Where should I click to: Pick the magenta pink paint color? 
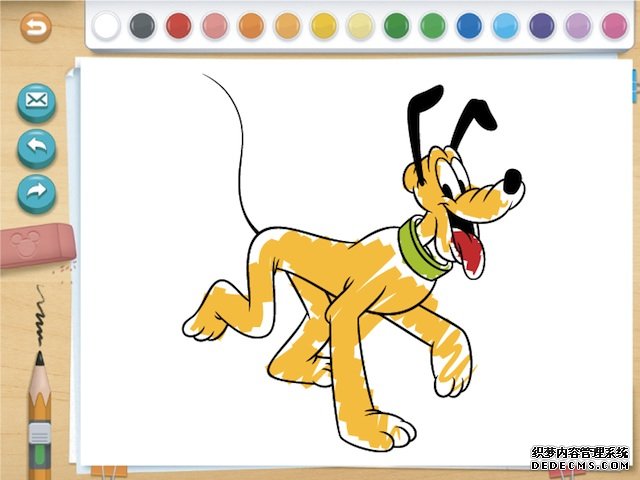click(615, 26)
